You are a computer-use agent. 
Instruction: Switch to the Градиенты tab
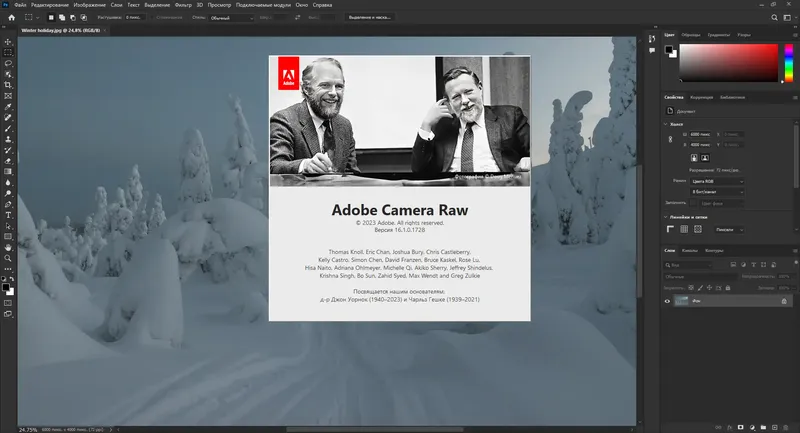click(718, 35)
